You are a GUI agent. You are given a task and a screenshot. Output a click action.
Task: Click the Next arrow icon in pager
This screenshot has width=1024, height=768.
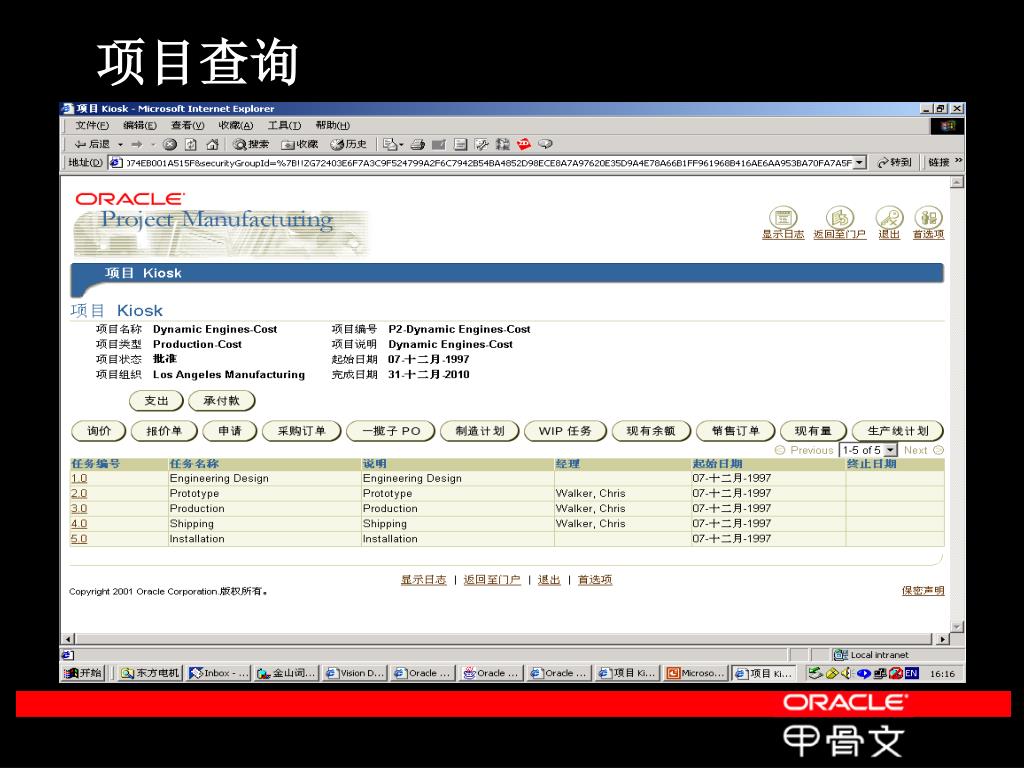[x=938, y=450]
